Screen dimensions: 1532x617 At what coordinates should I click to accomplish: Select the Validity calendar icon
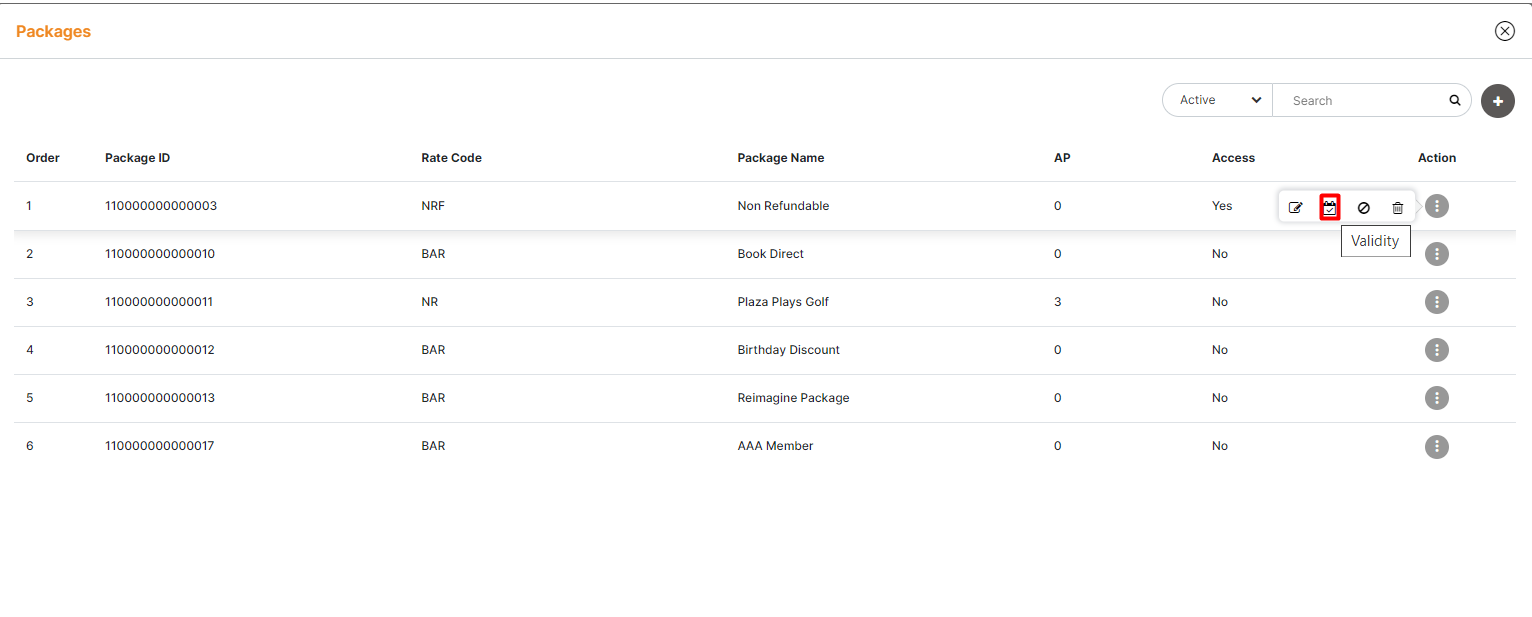point(1329,206)
